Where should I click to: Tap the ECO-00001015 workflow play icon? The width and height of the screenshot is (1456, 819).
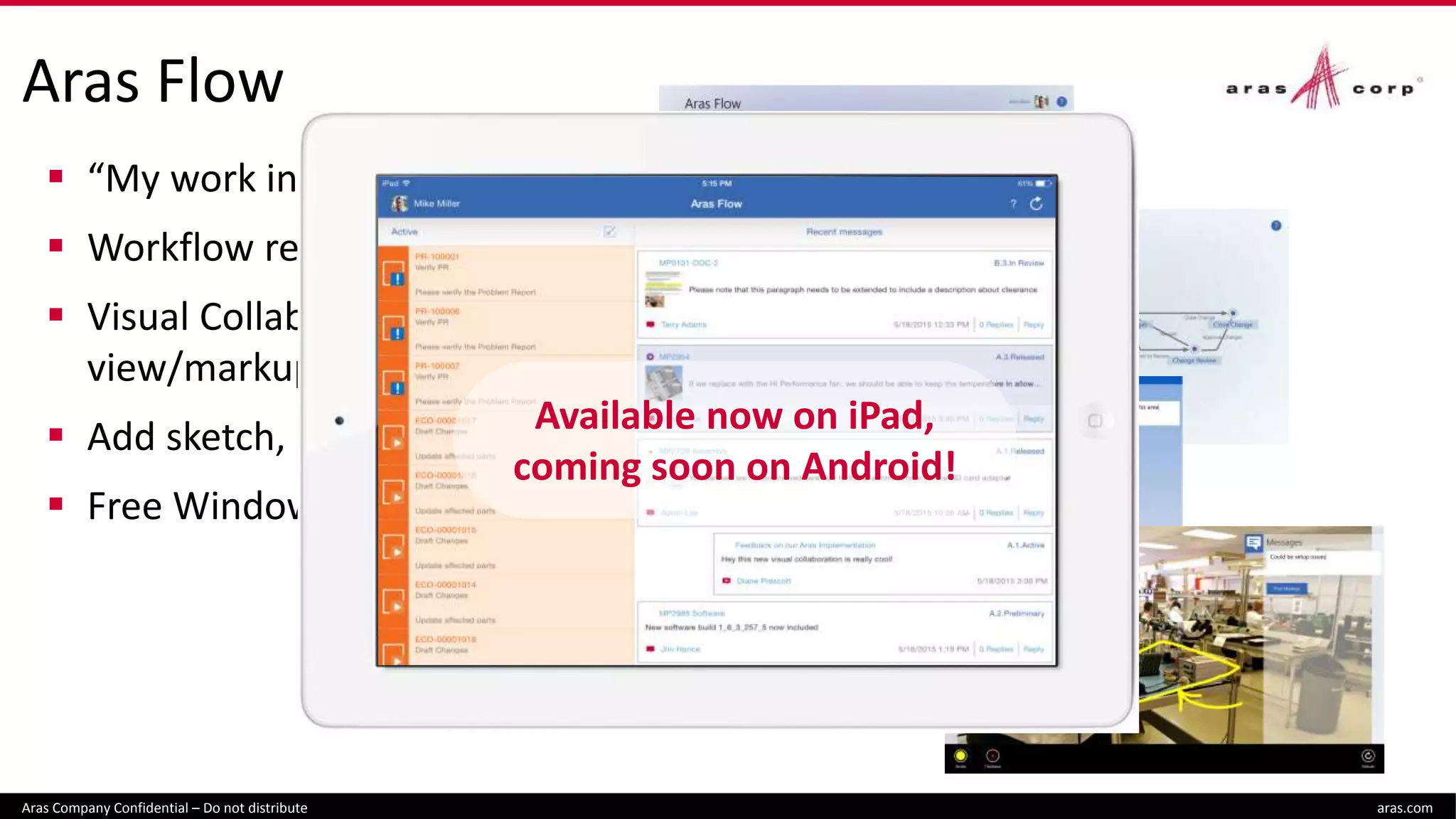[x=394, y=547]
